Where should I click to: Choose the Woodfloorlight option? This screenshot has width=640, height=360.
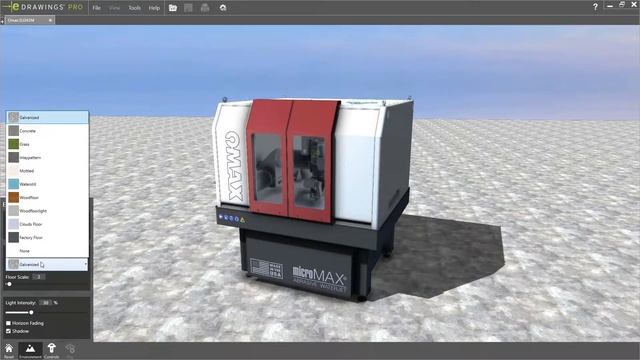pyautogui.click(x=47, y=211)
